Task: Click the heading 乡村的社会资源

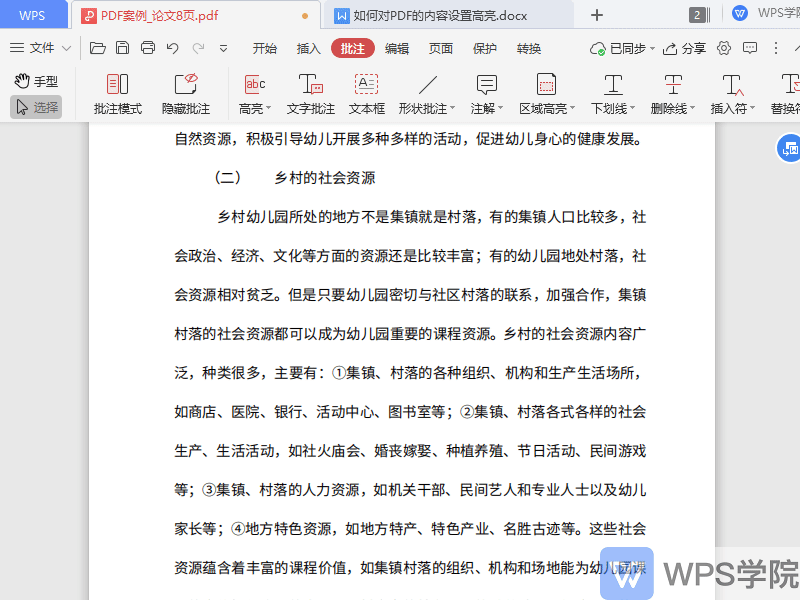Action: coord(324,178)
